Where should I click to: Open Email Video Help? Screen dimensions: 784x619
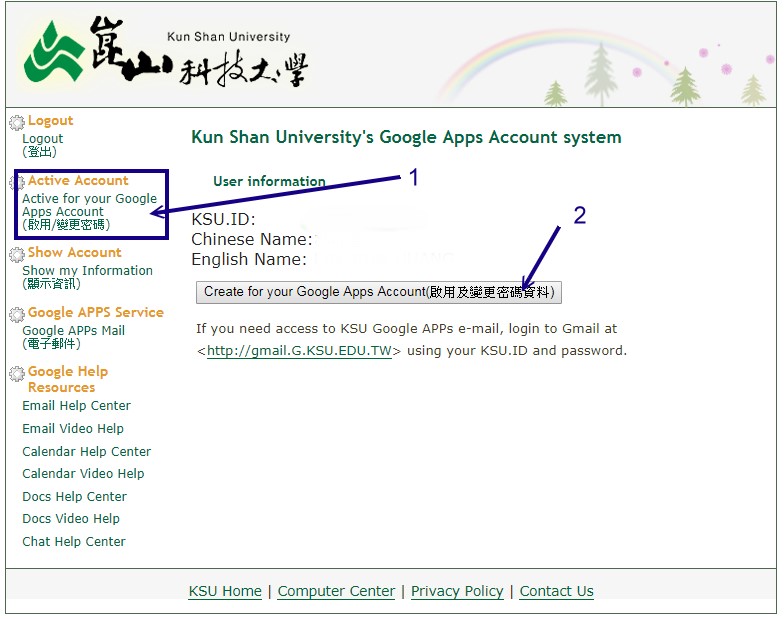(x=72, y=428)
